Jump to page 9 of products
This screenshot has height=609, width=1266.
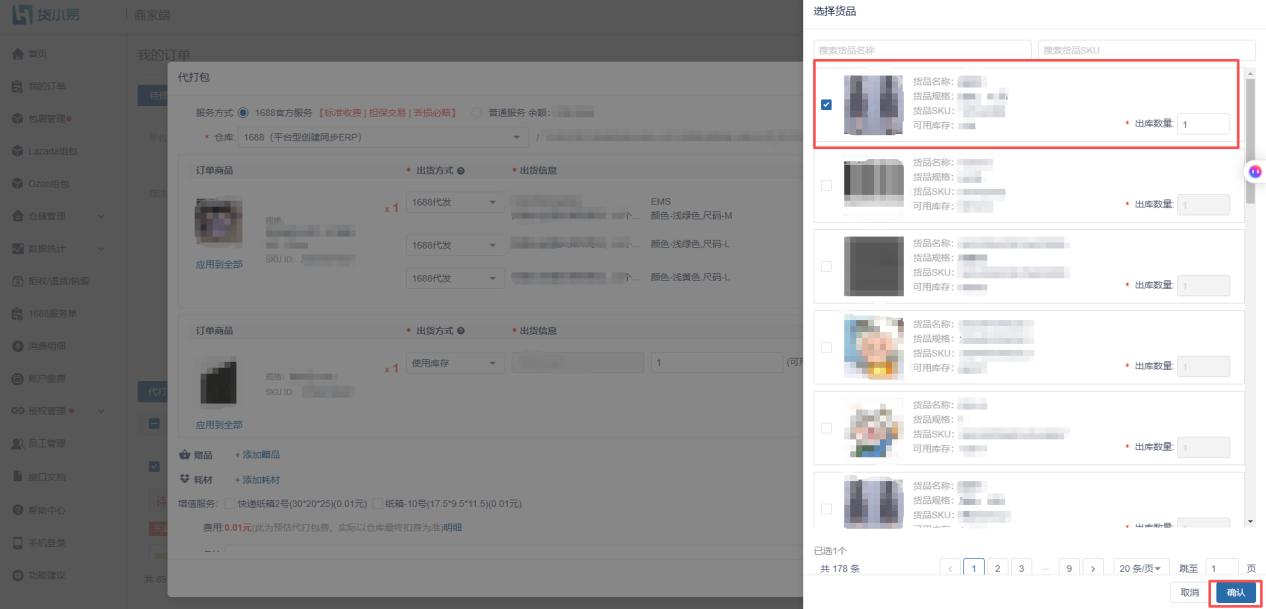(x=1069, y=568)
